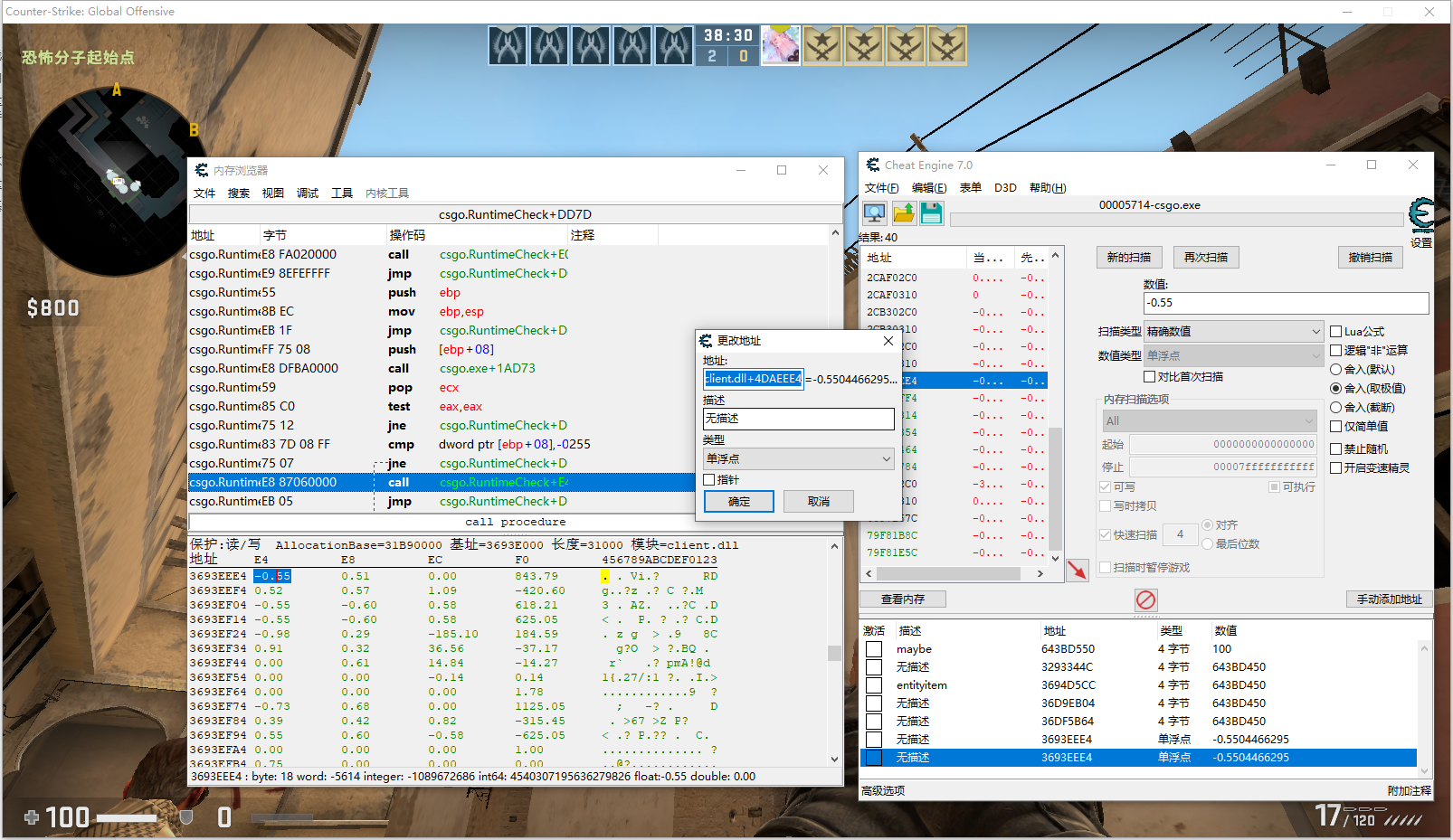
Task: Click the Add Address Manually button
Action: (x=1390, y=599)
